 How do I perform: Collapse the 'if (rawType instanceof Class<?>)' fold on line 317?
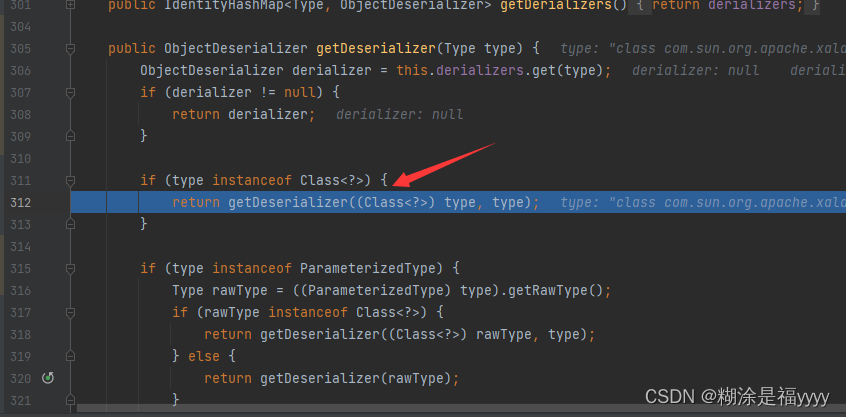coord(71,312)
